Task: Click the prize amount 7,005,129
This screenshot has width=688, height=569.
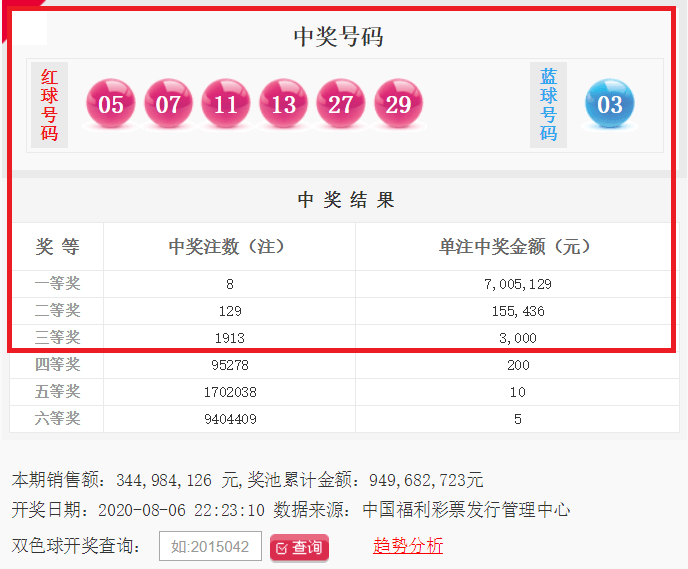Action: (518, 284)
